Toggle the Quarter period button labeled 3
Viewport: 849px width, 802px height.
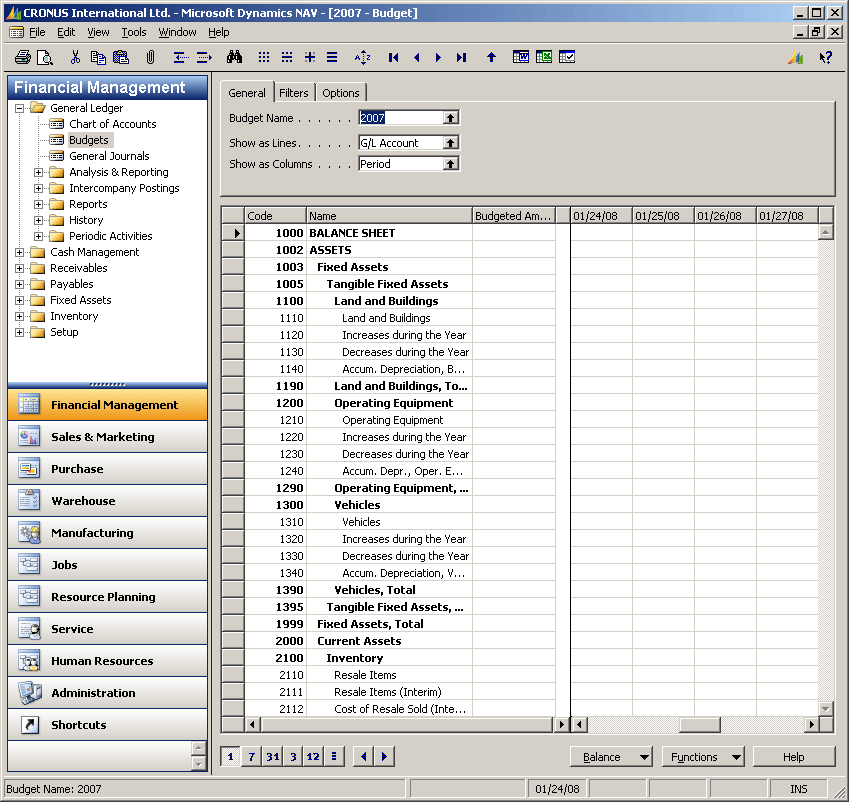pyautogui.click(x=293, y=757)
